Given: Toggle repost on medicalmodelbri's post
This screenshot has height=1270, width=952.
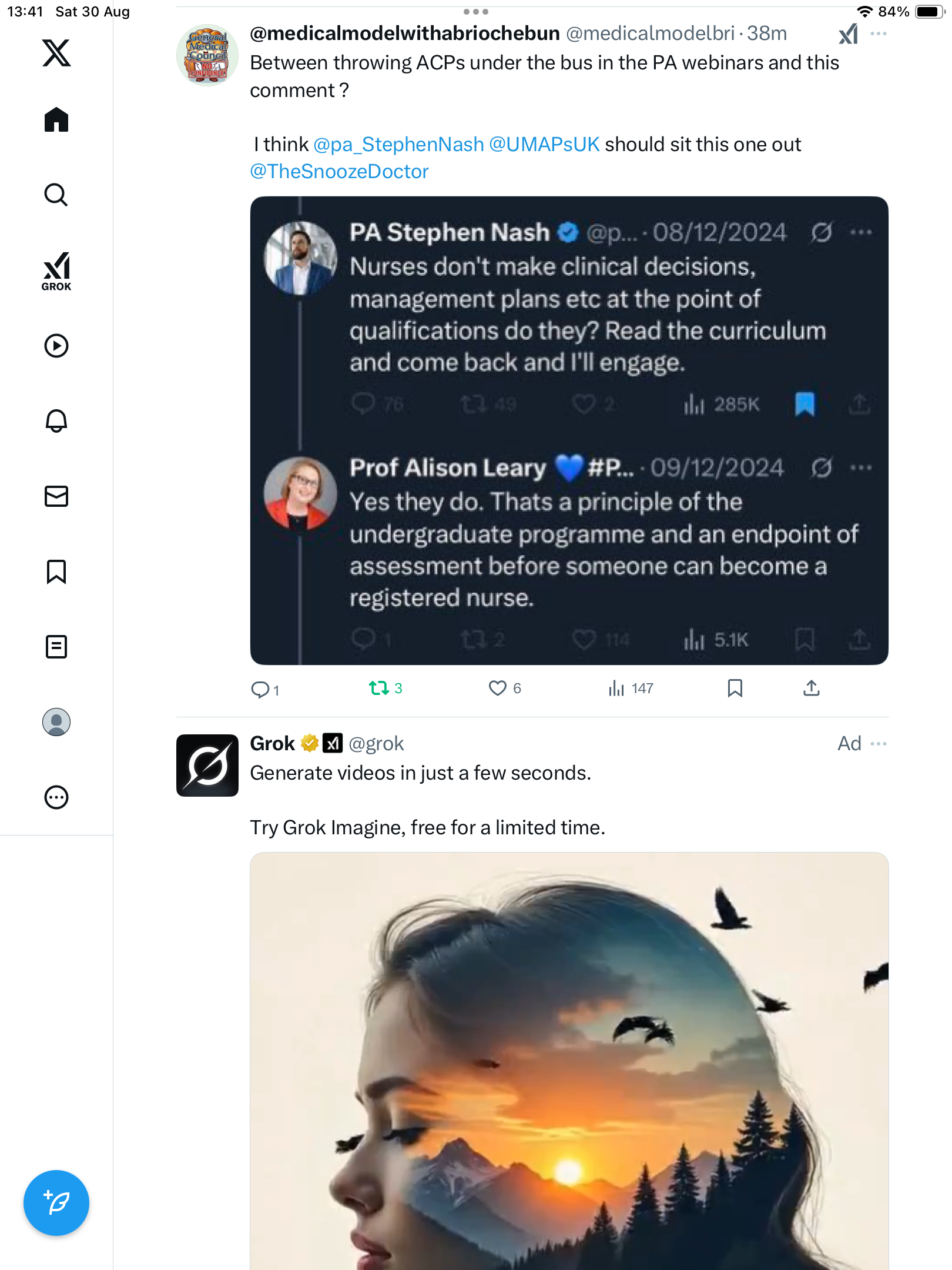Looking at the screenshot, I should click(x=379, y=688).
